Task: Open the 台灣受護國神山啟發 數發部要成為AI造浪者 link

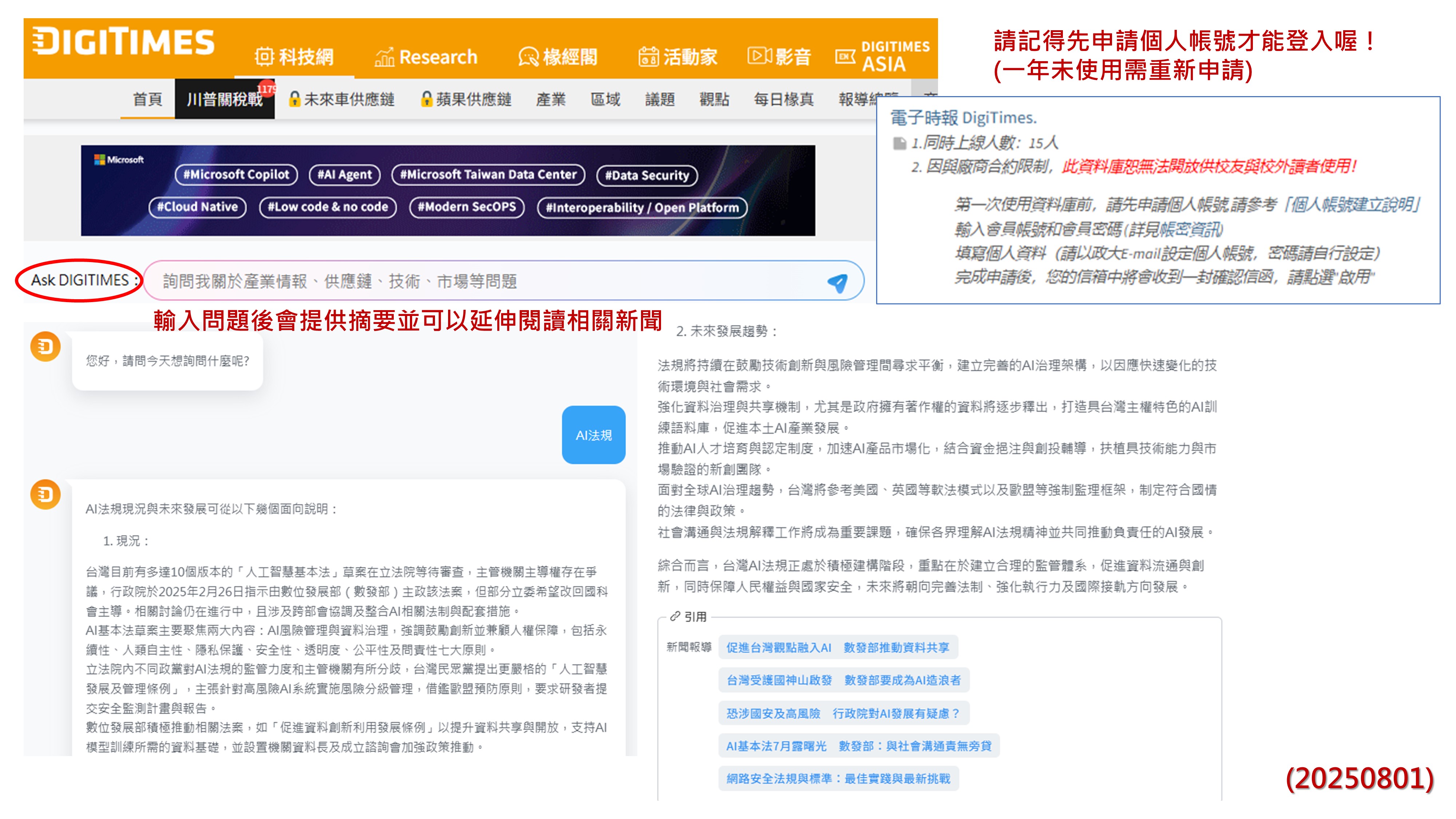Action: (x=843, y=681)
